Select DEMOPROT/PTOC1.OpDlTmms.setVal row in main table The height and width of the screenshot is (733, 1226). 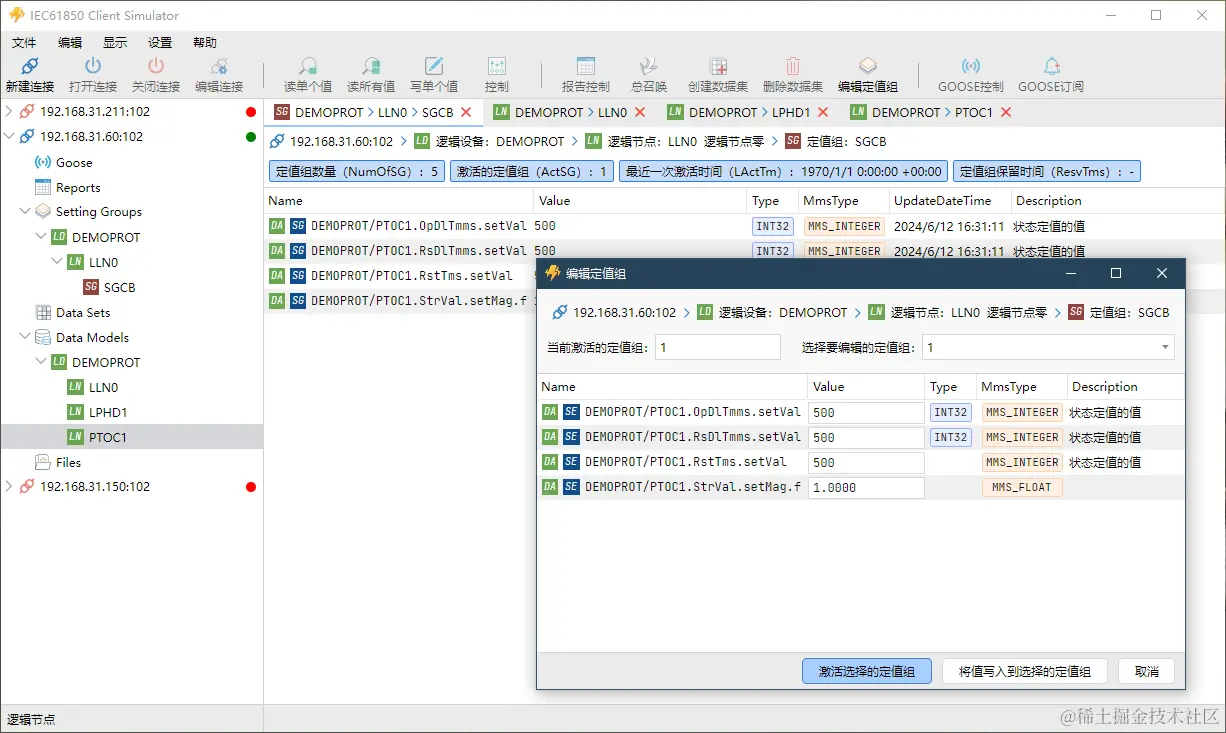tap(745, 226)
